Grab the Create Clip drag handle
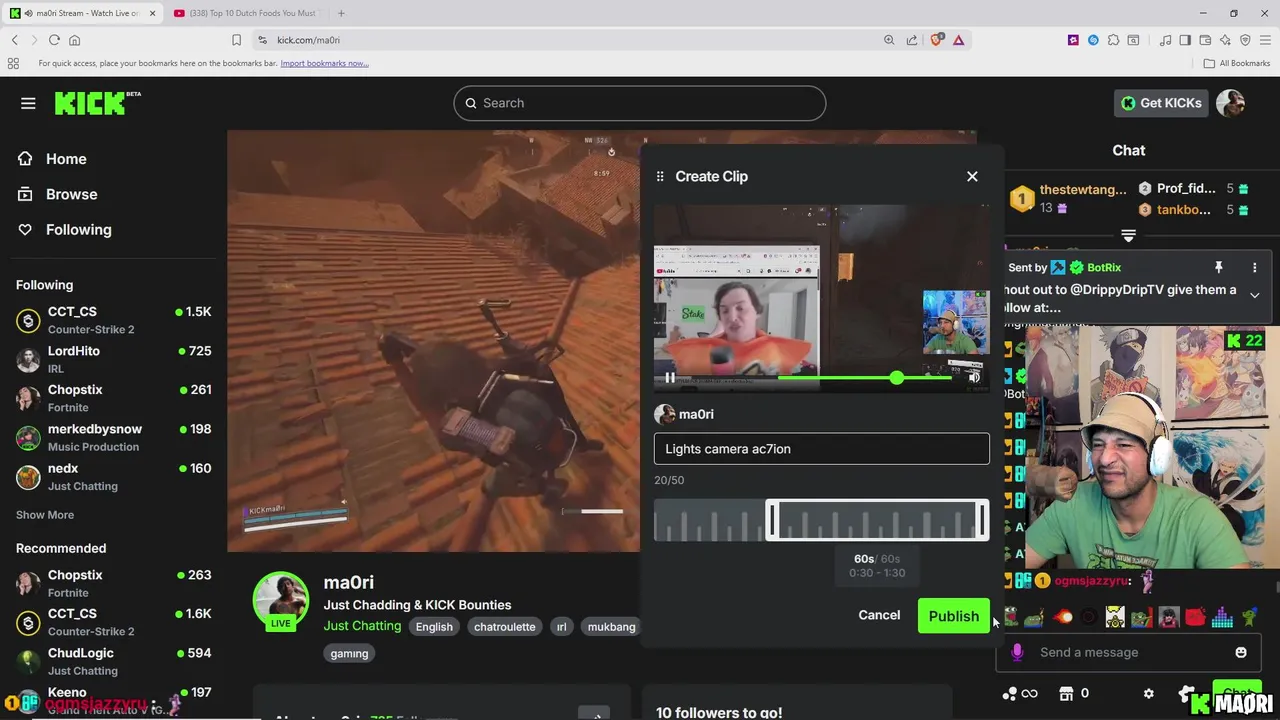 point(660,176)
